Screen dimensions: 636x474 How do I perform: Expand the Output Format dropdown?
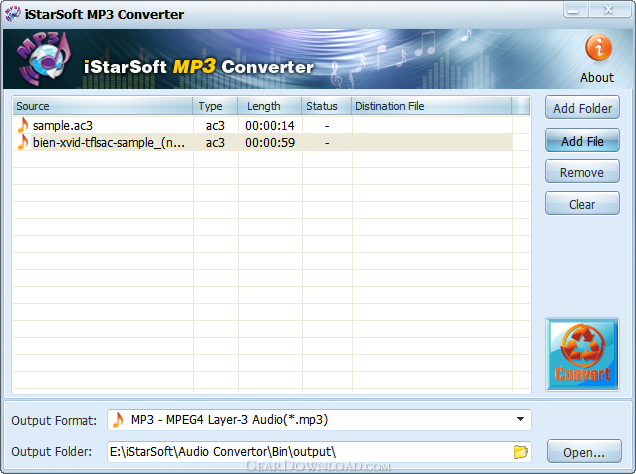tap(520, 419)
